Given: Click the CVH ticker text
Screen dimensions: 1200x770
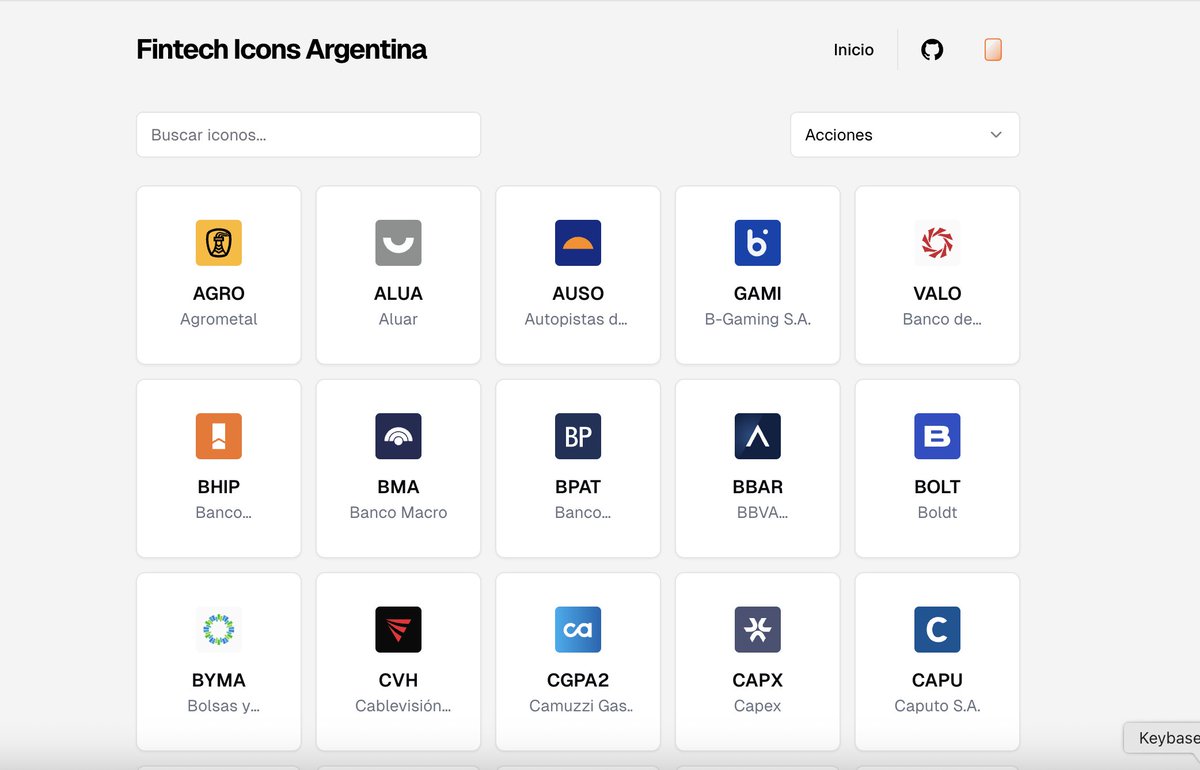Looking at the screenshot, I should click(398, 680).
